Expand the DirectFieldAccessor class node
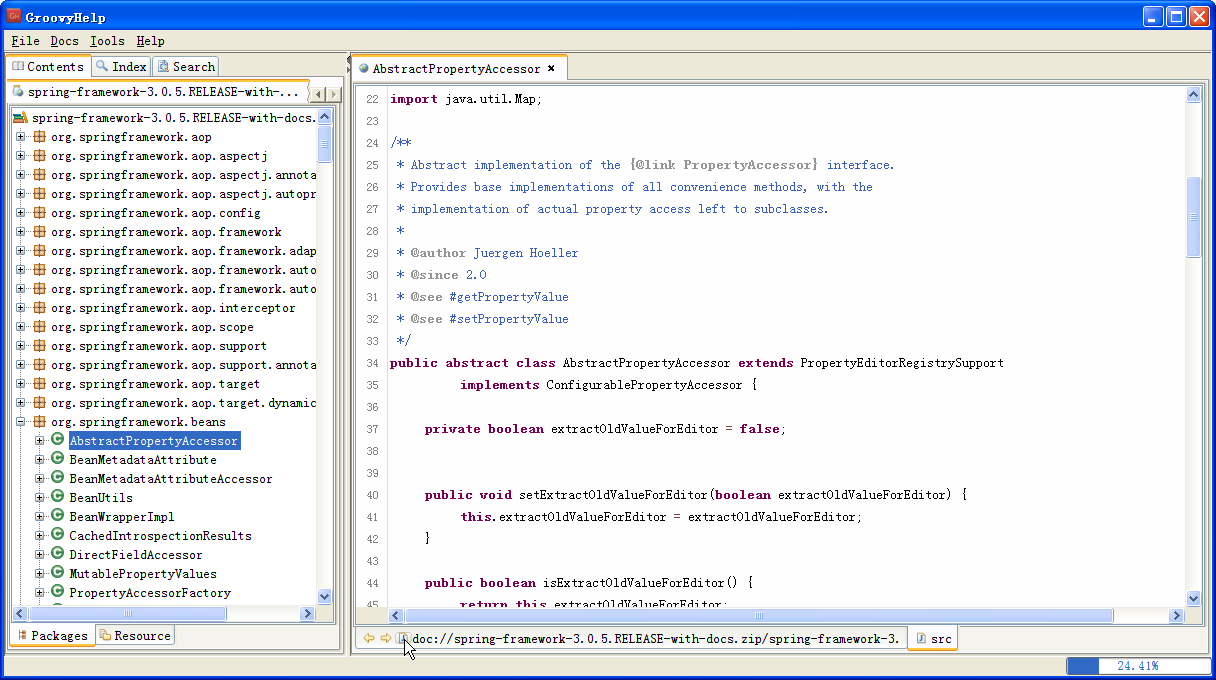The width and height of the screenshot is (1216, 680). pos(40,555)
